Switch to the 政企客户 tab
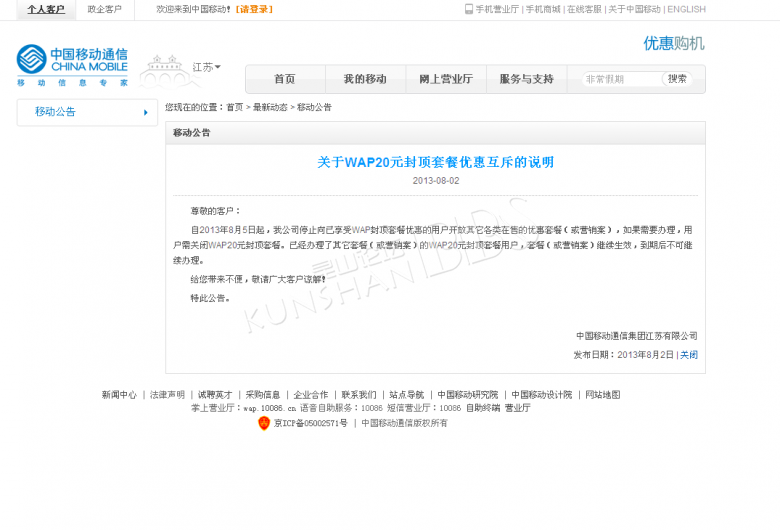The height and width of the screenshot is (530, 780). point(104,9)
